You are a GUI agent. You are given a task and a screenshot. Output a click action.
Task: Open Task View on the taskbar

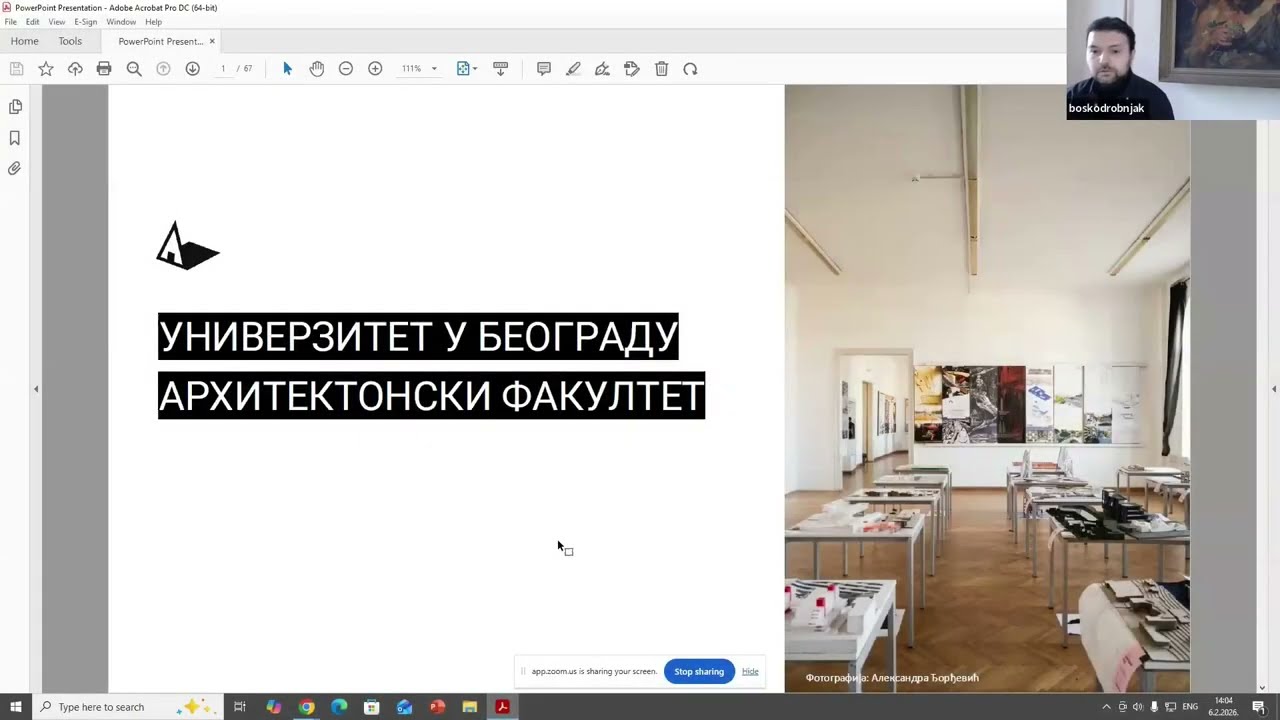pos(240,707)
